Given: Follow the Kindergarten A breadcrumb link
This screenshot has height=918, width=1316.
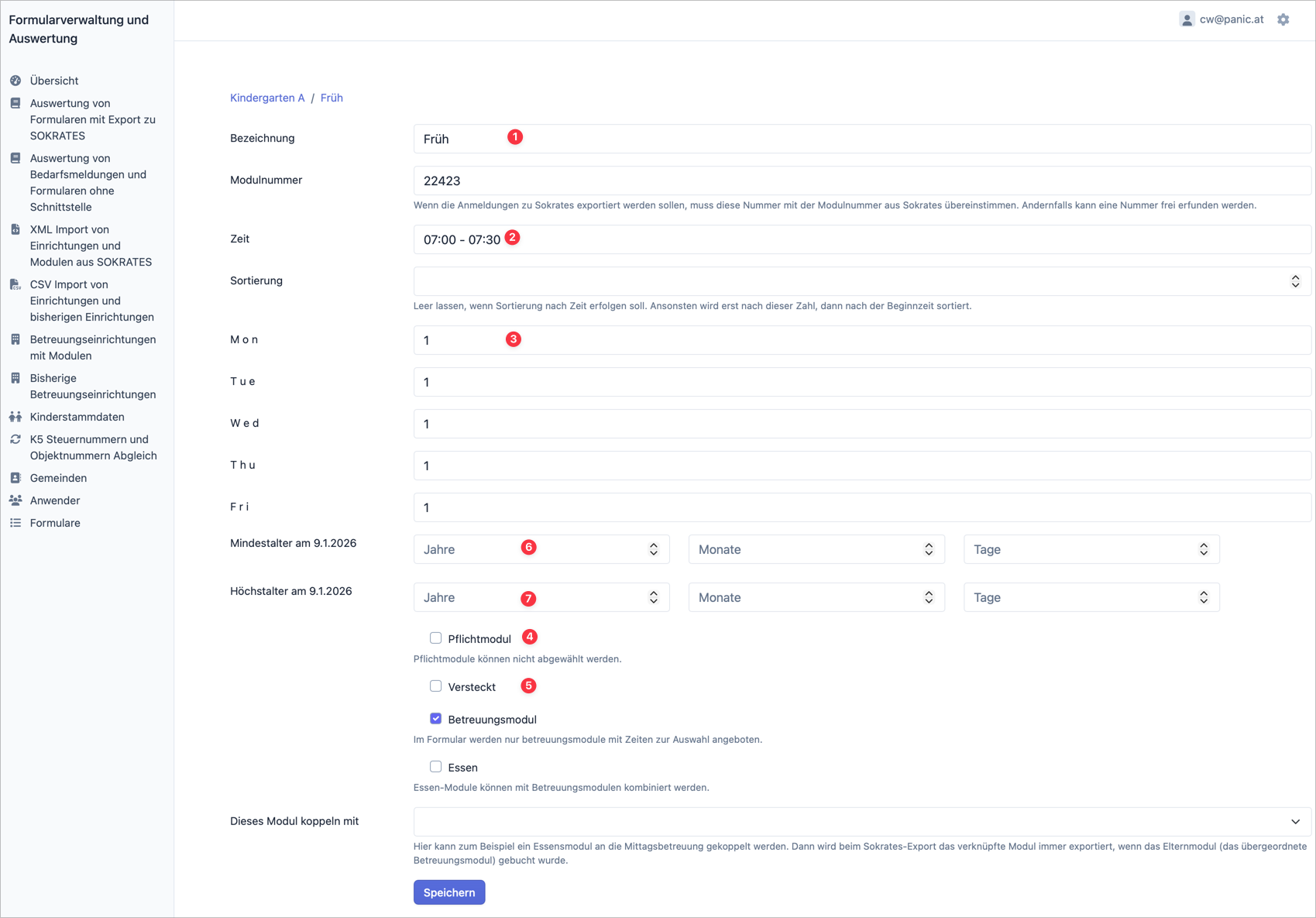Looking at the screenshot, I should pyautogui.click(x=267, y=98).
